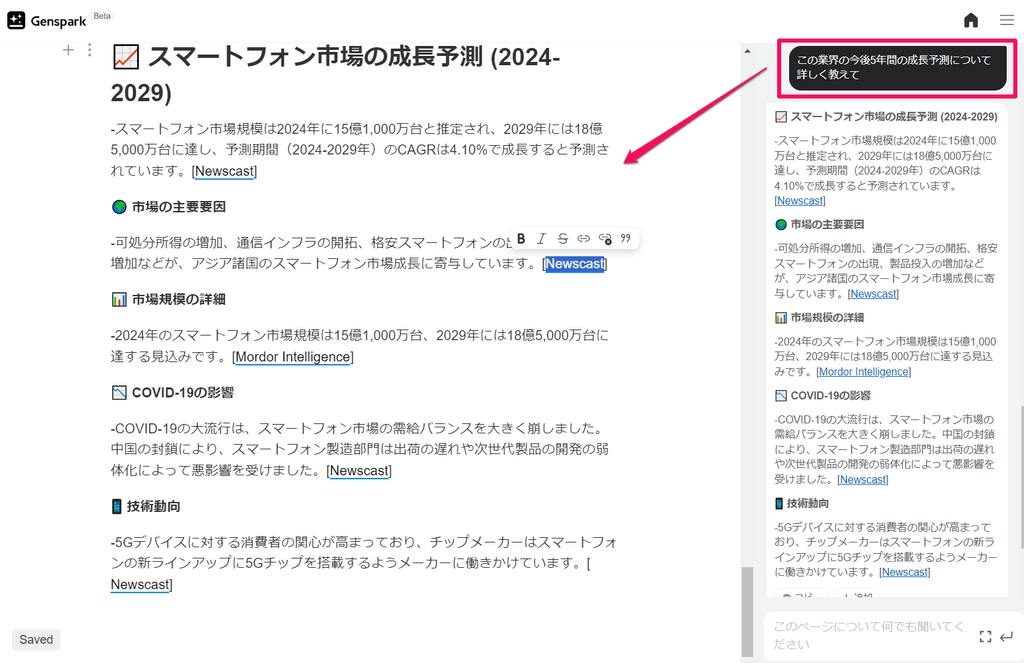Click the editor paragraph about 5Gデバイス
1024x663 pixels.
pyautogui.click(x=364, y=562)
